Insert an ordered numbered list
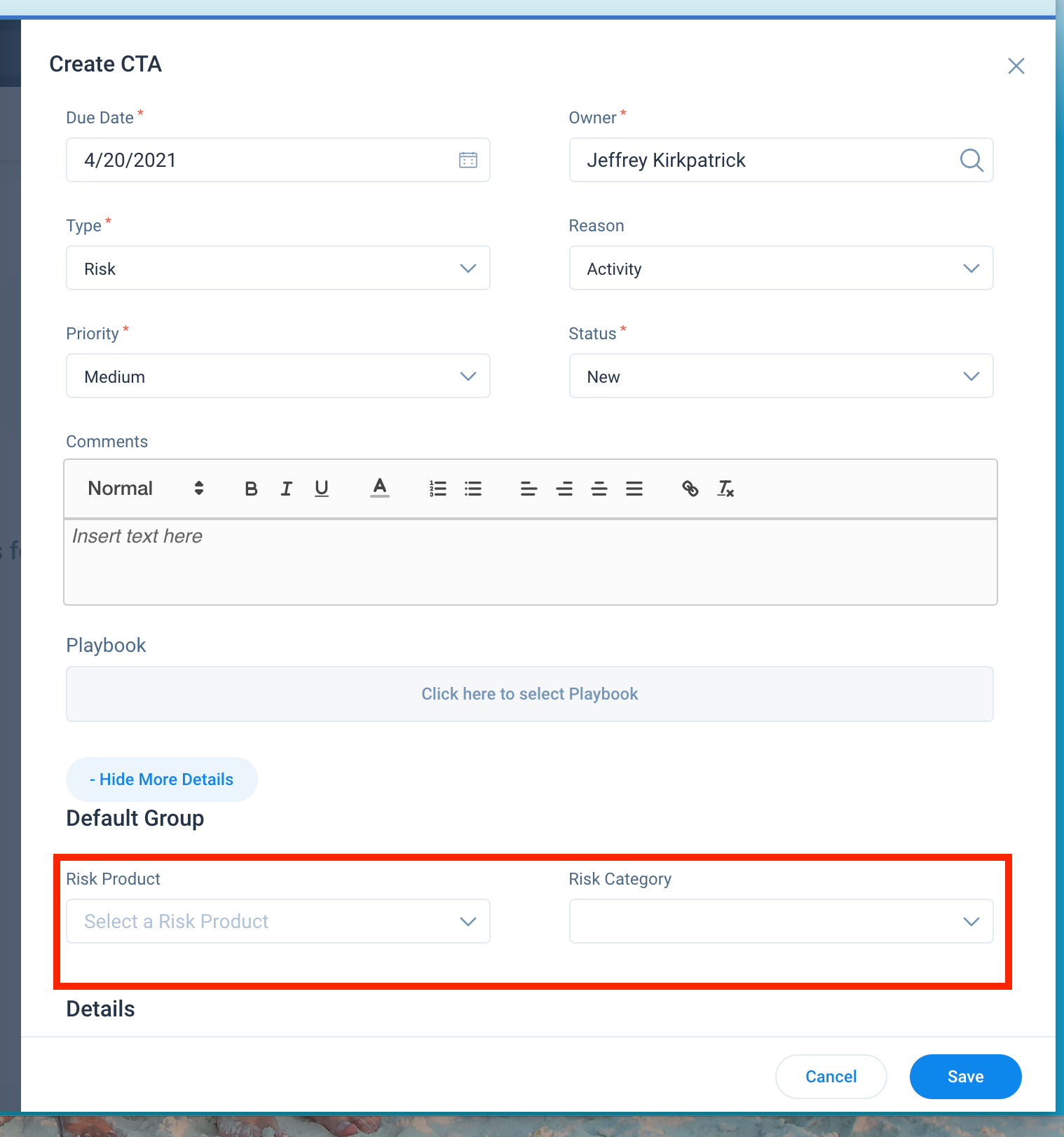 (x=438, y=489)
